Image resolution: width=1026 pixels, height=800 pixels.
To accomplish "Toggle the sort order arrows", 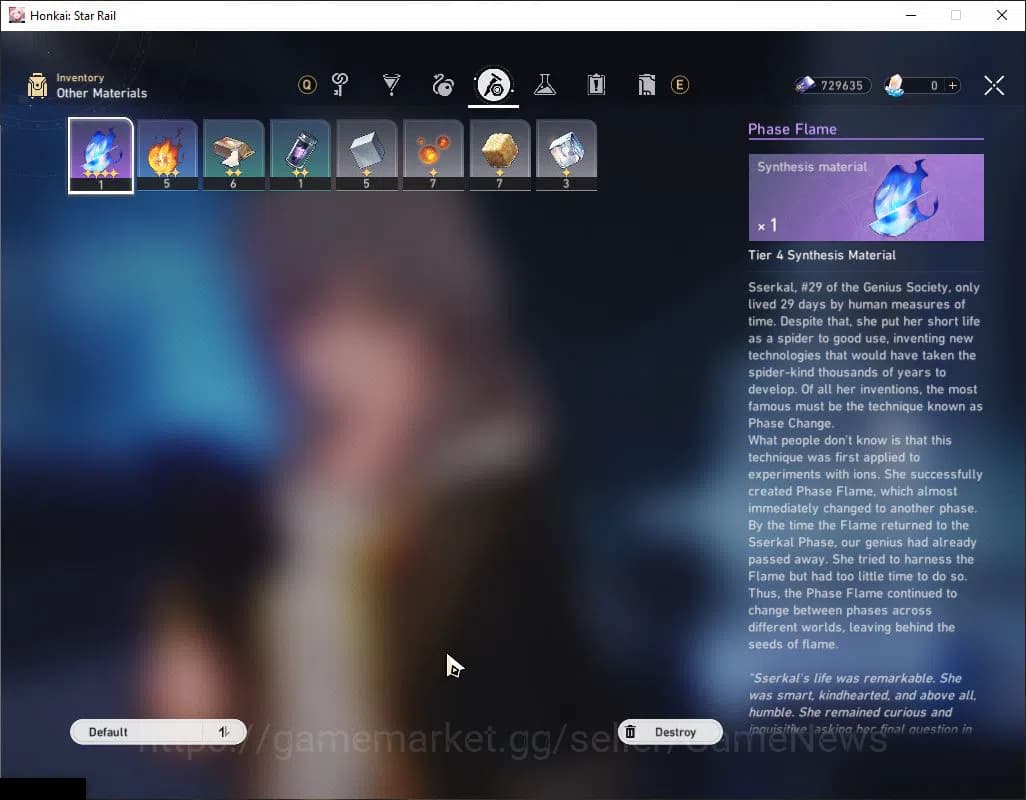I will point(224,732).
